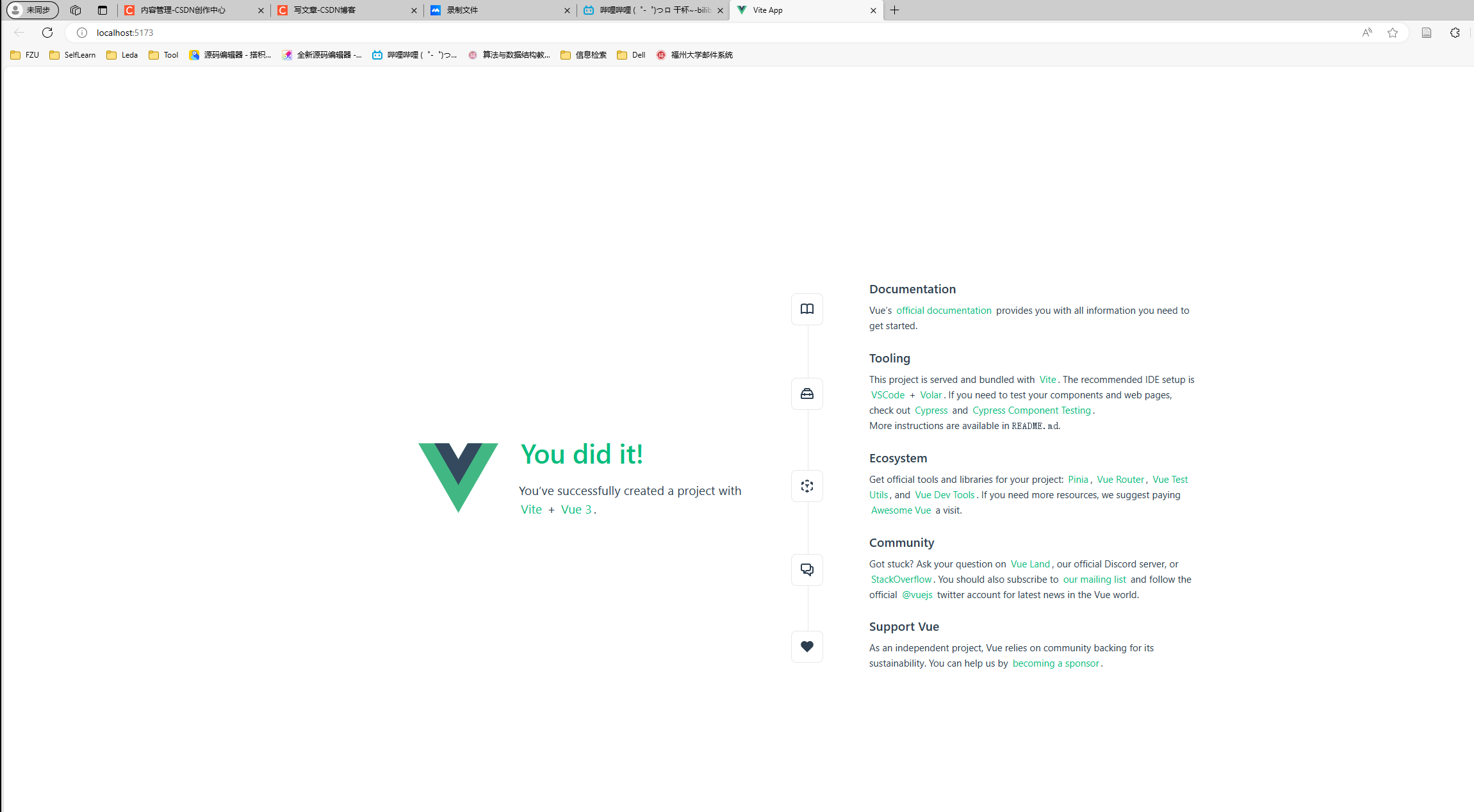
Task: Open the official documentation link
Action: point(944,311)
